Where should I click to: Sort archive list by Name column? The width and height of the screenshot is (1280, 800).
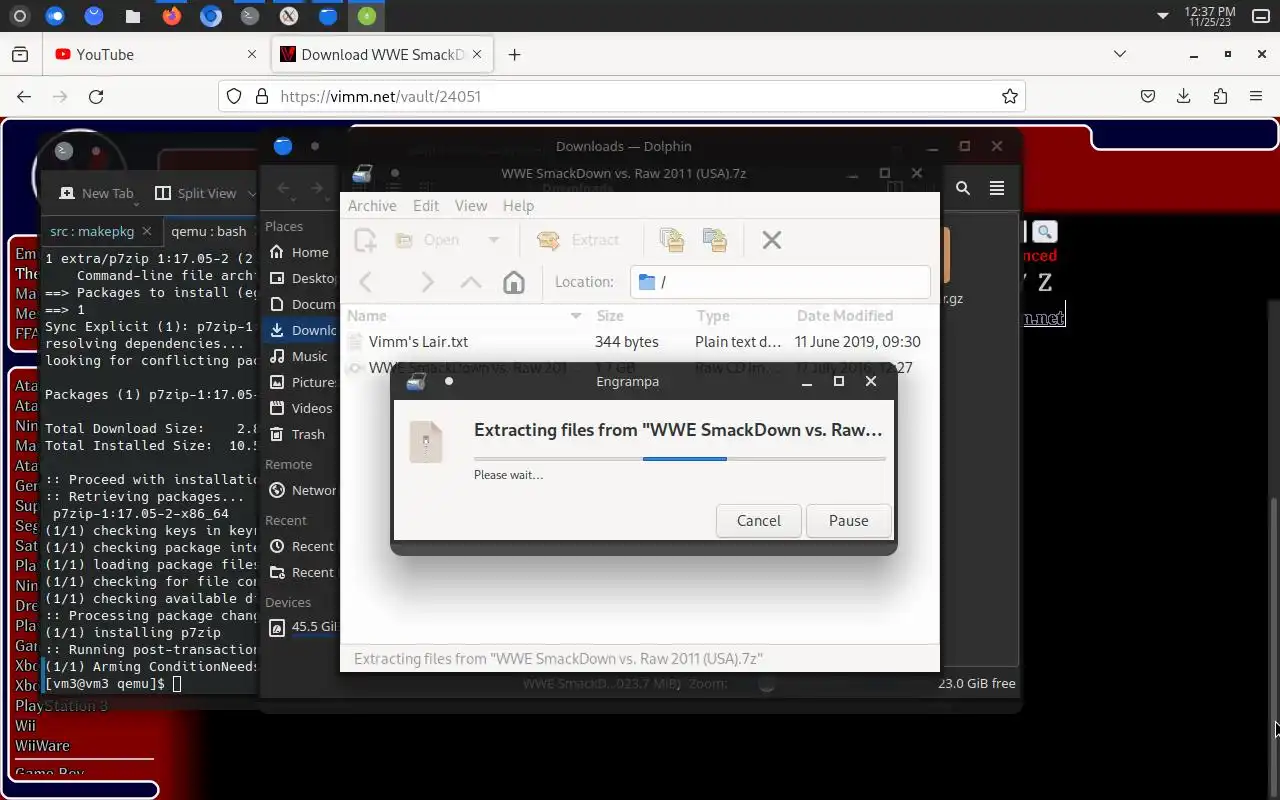tap(465, 315)
